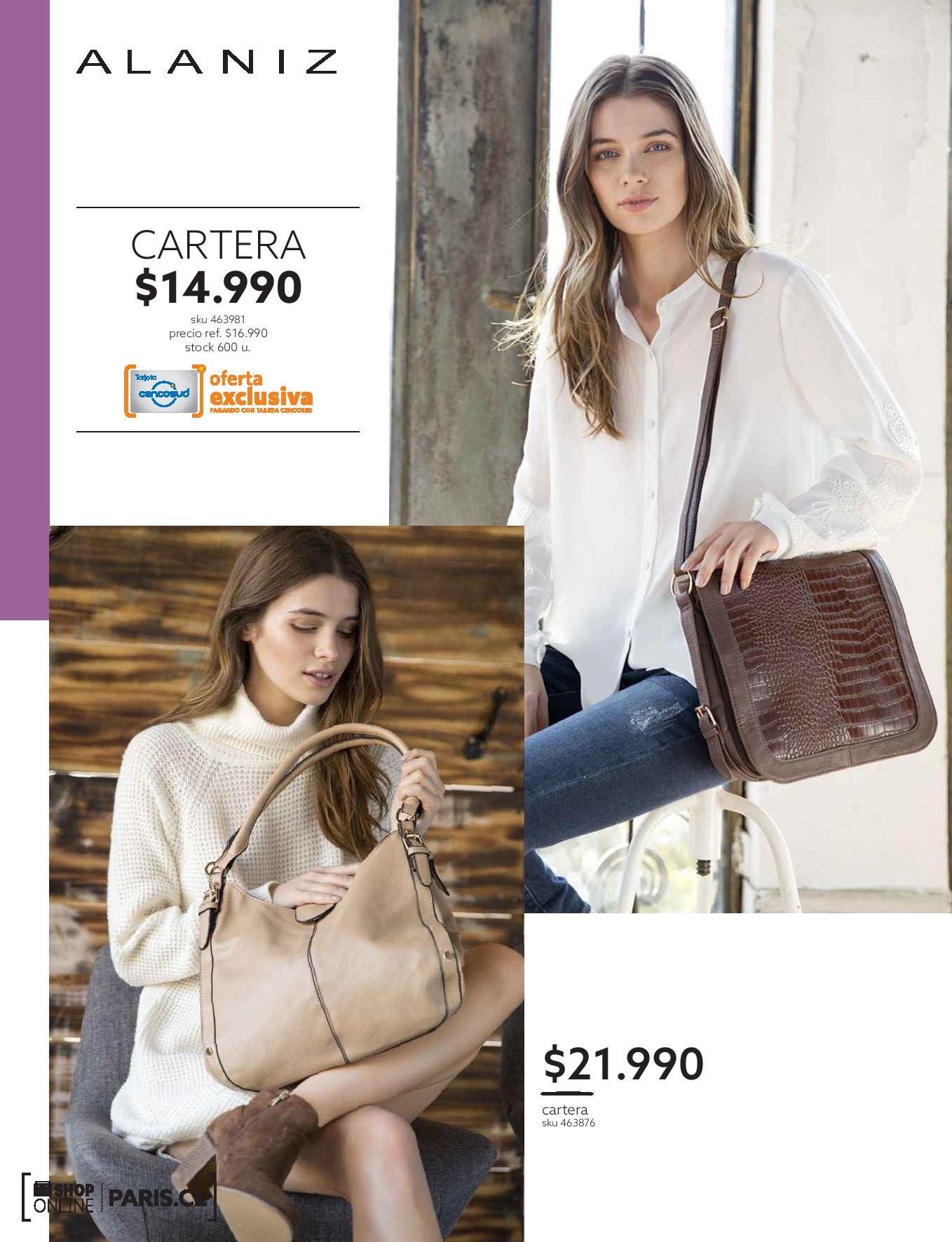
Task: Click the sku 463981 text
Action: pyautogui.click(x=218, y=321)
